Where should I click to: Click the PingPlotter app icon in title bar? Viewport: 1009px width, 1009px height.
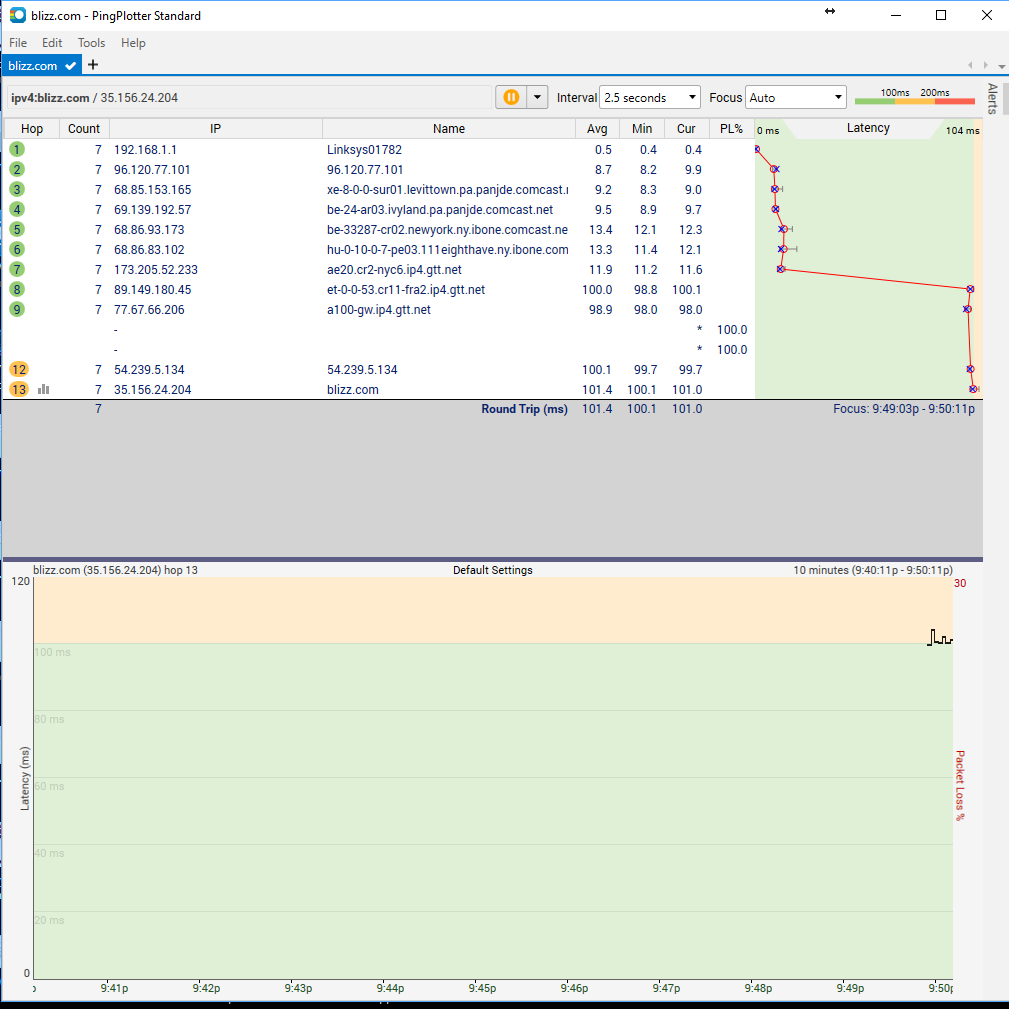coord(17,15)
